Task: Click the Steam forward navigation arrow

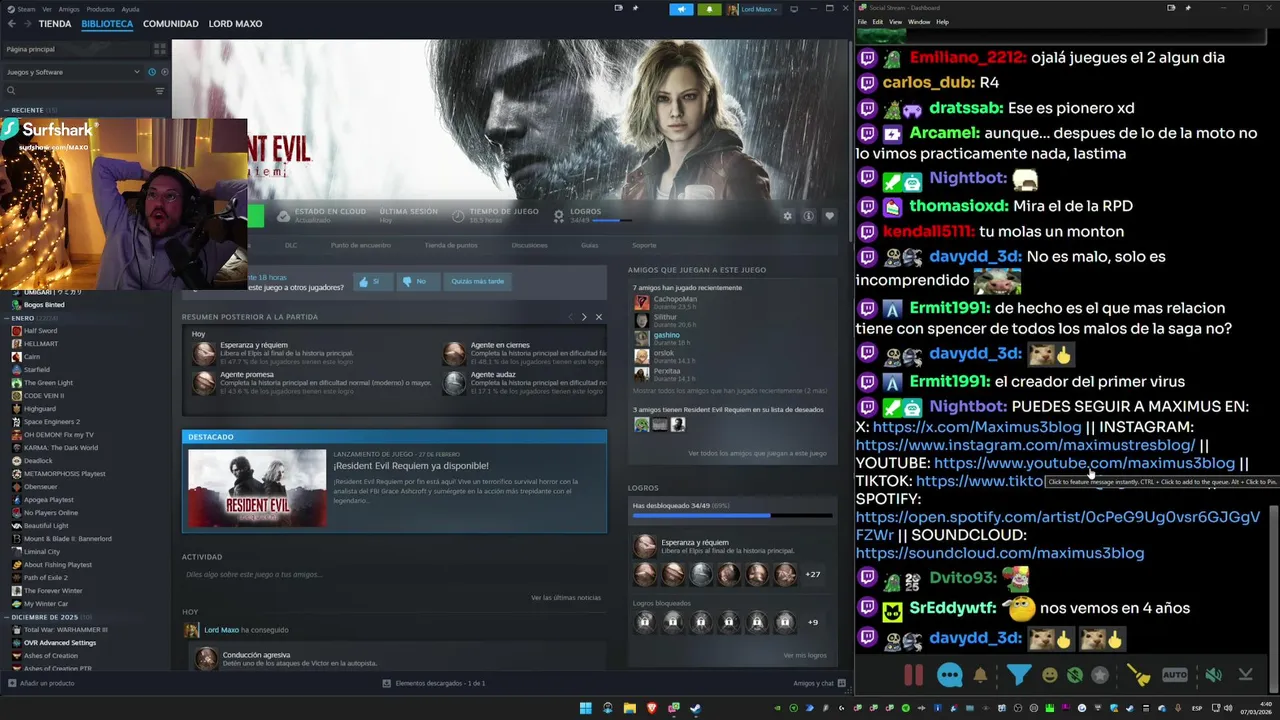Action: tap(26, 23)
